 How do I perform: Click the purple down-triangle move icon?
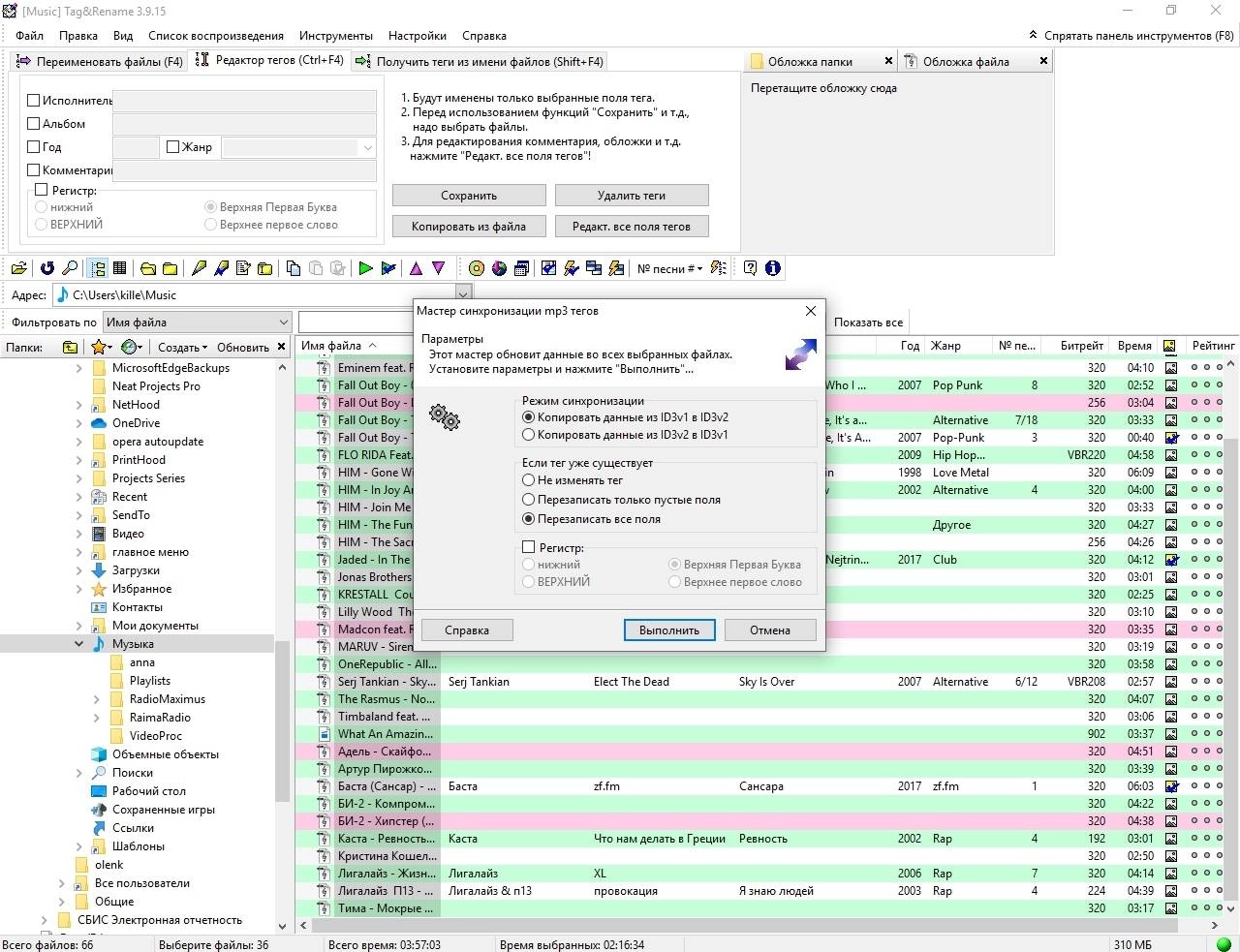438,268
